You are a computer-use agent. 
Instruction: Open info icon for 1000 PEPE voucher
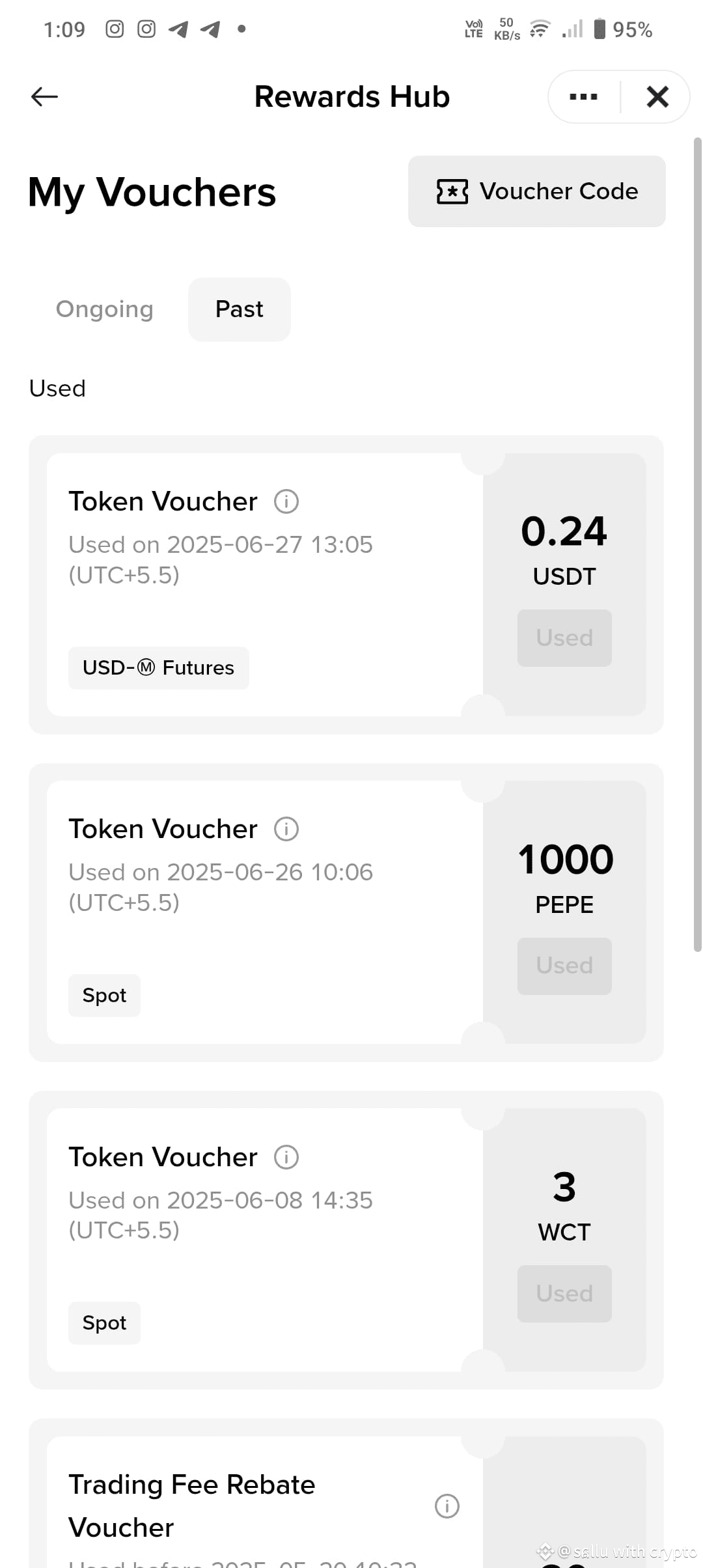(x=286, y=829)
